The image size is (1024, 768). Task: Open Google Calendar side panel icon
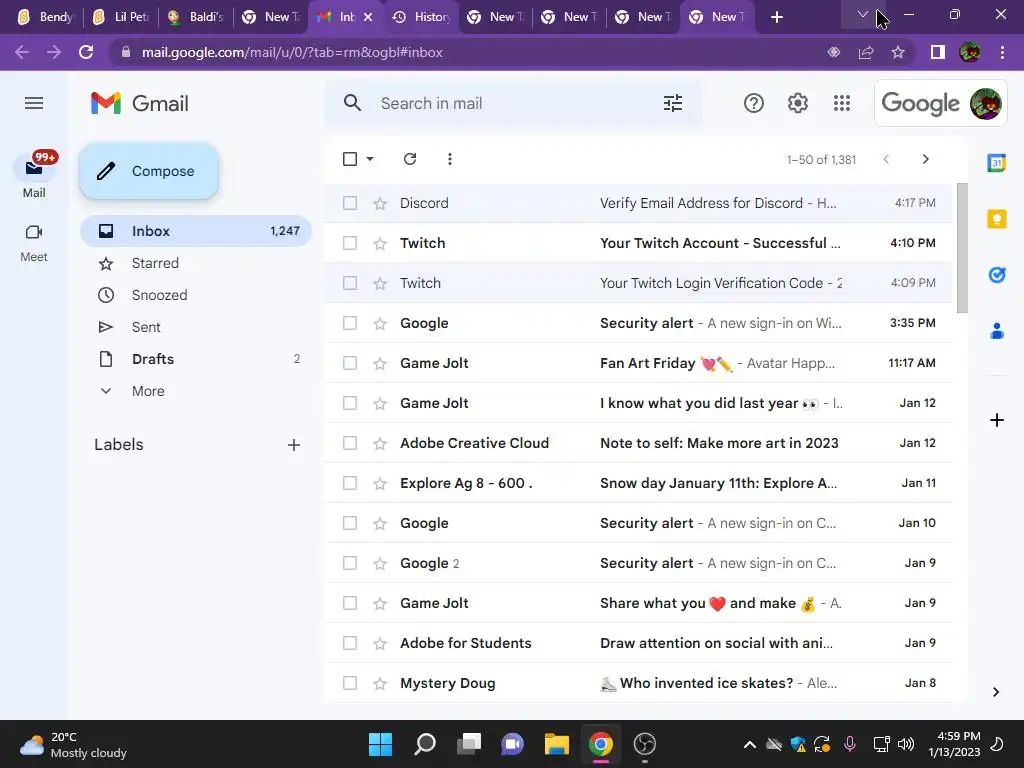pyautogui.click(x=997, y=163)
